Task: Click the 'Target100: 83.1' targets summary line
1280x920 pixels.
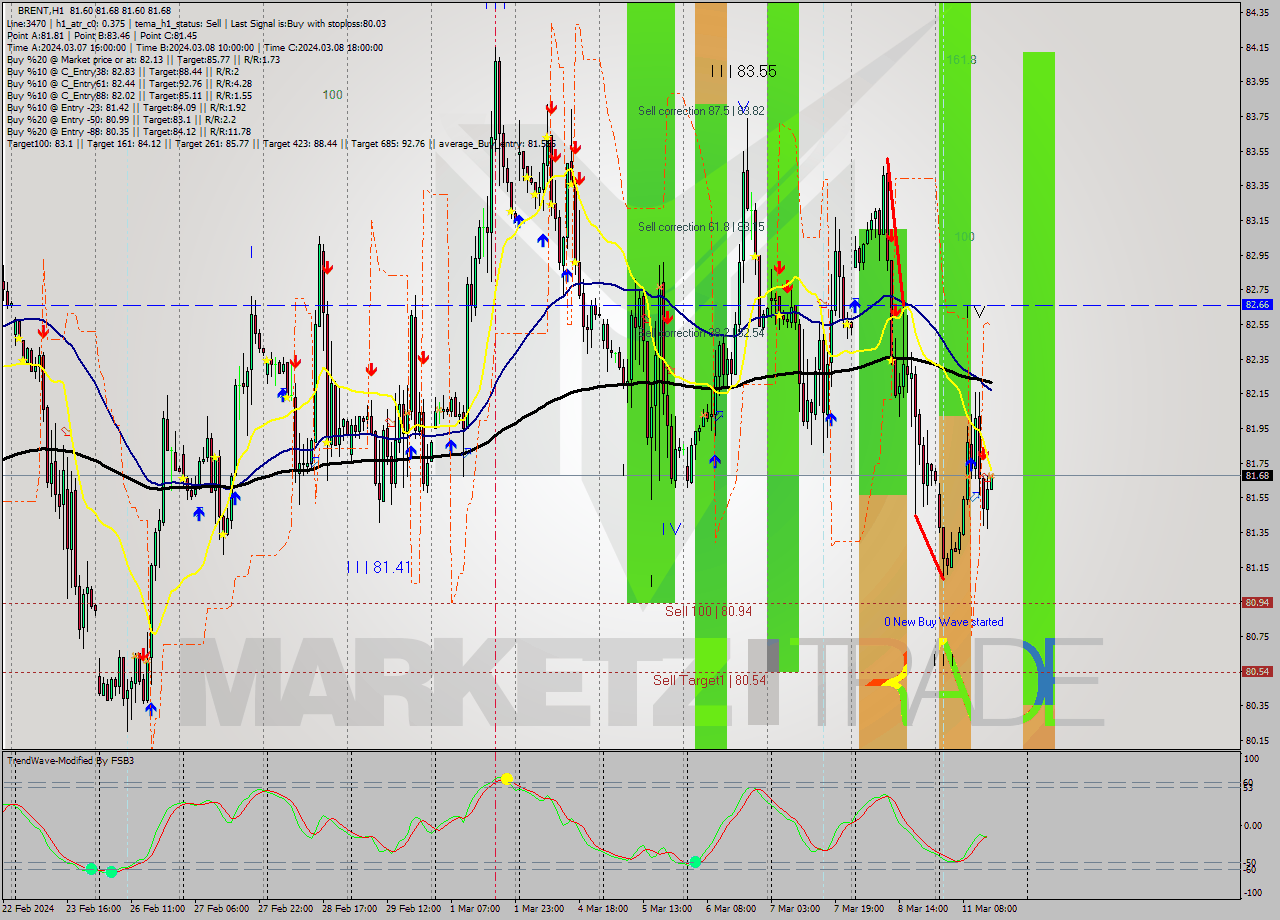Action: click(x=280, y=144)
